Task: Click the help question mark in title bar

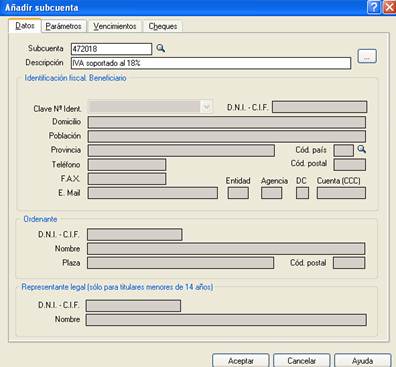Action: [x=374, y=7]
